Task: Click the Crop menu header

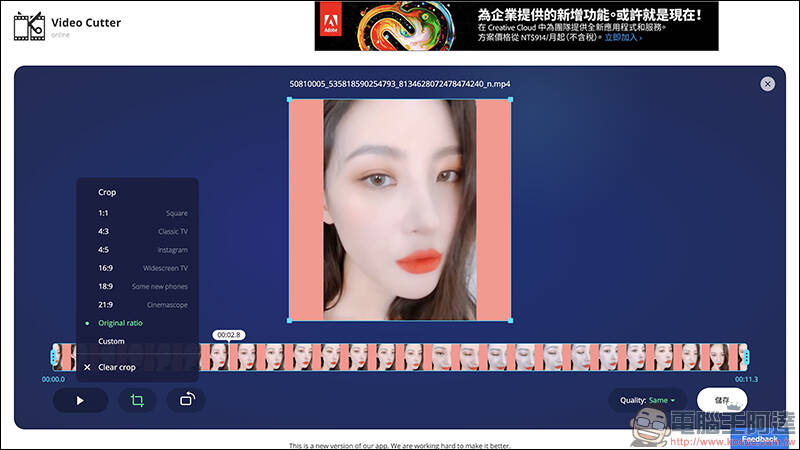Action: coord(107,192)
